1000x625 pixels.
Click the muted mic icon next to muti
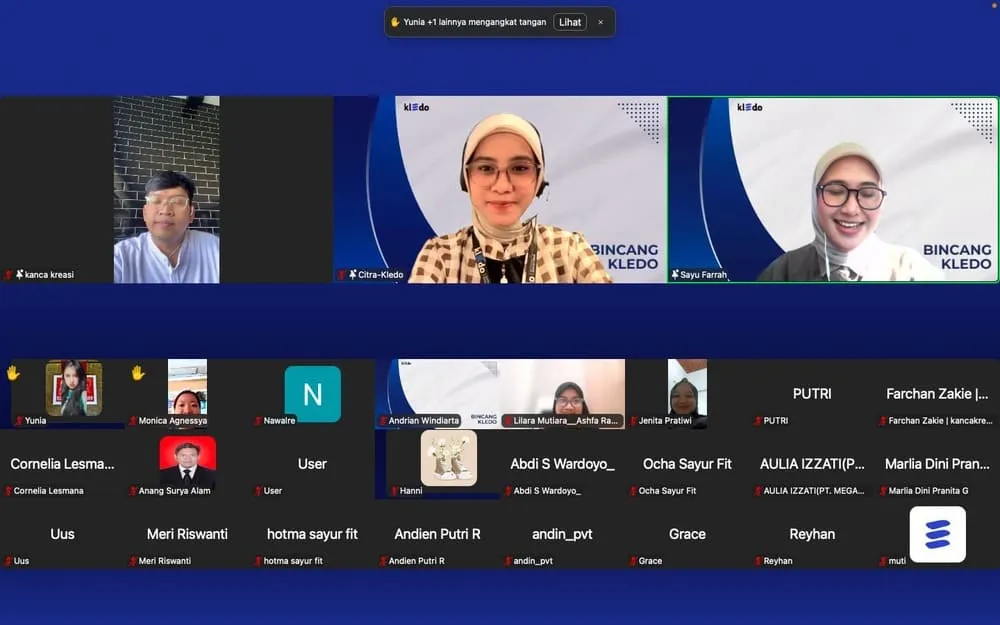(883, 561)
